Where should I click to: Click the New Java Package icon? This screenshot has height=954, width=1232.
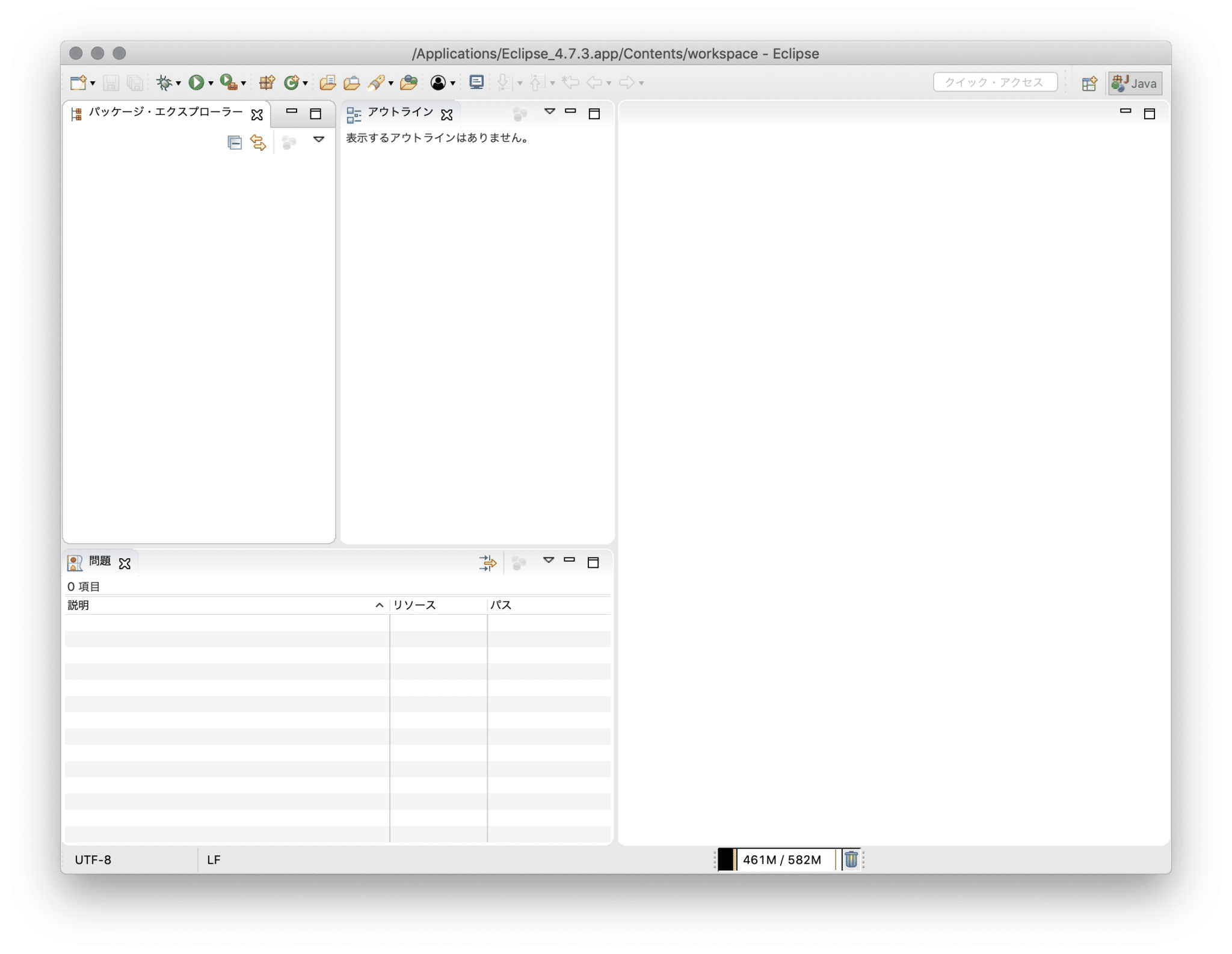pyautogui.click(x=266, y=83)
